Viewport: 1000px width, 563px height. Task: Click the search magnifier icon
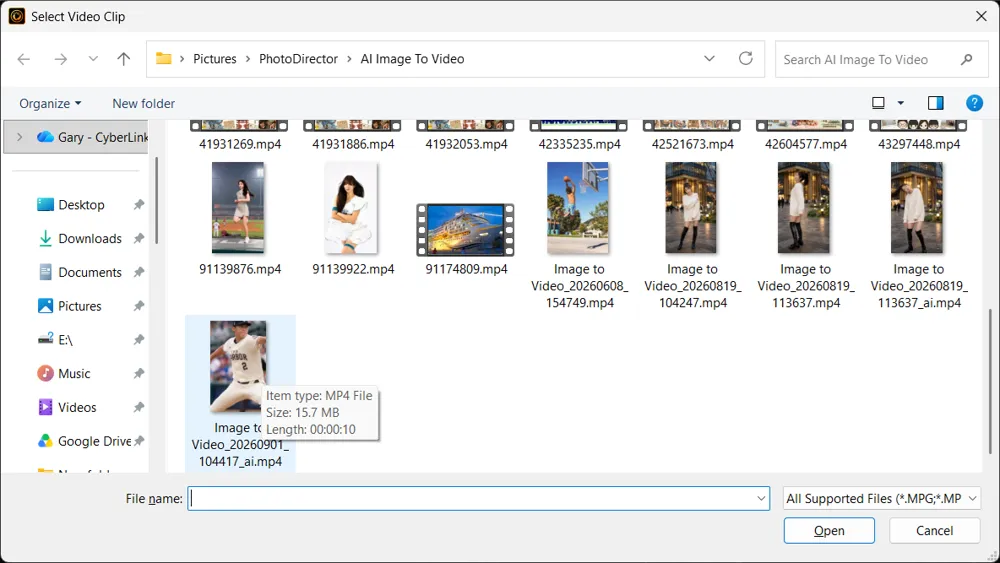pos(967,59)
